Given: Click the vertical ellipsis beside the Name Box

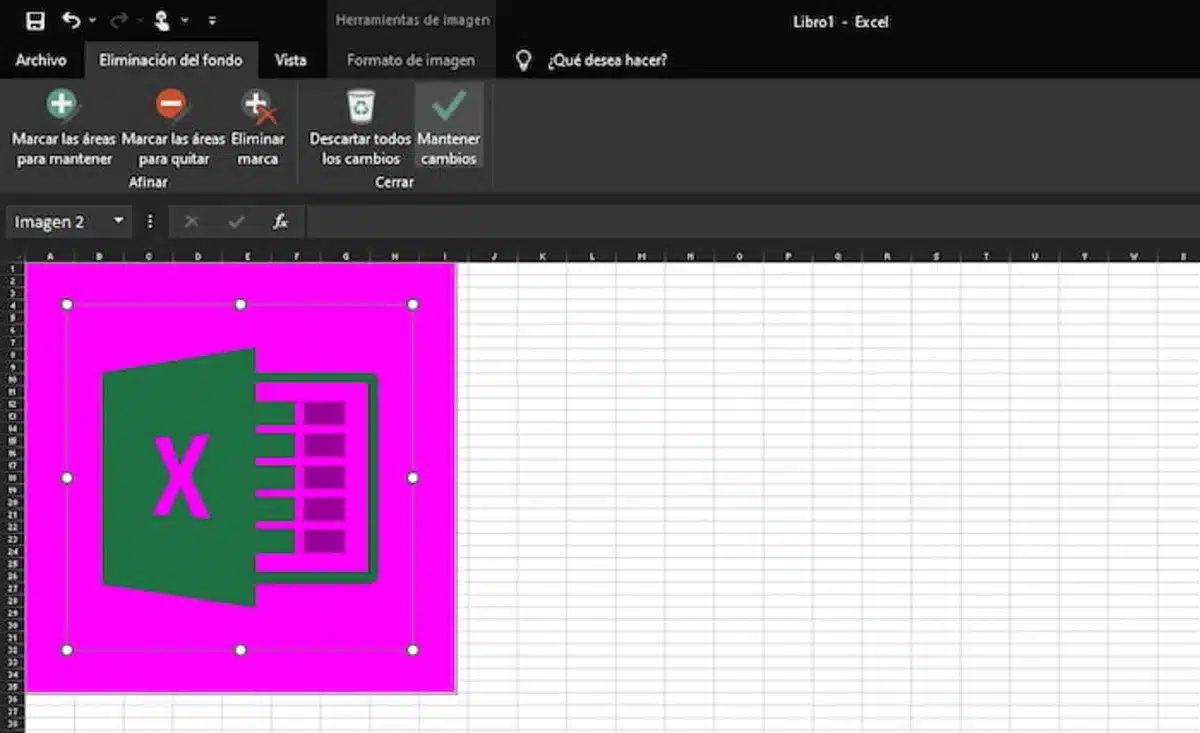Looking at the screenshot, I should pos(149,221).
